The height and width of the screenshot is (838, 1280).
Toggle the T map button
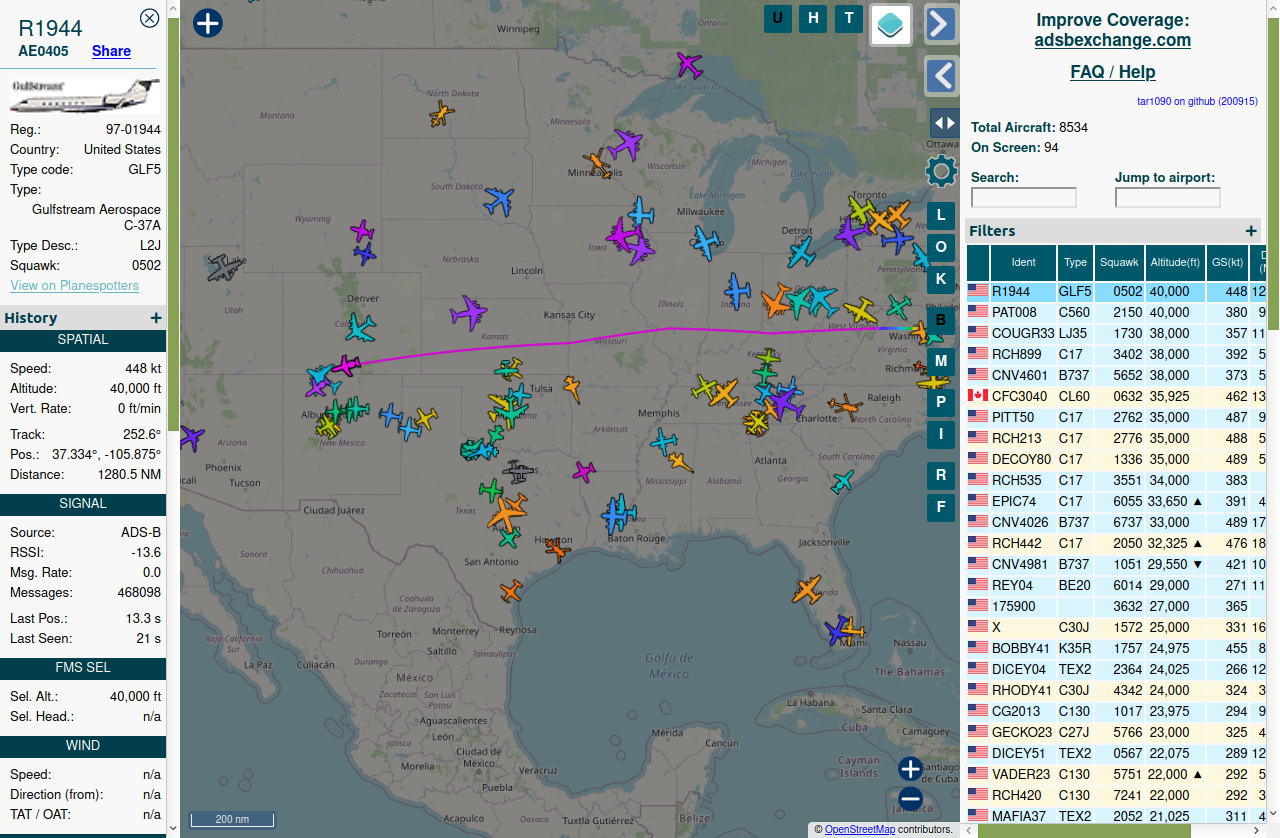coord(849,18)
